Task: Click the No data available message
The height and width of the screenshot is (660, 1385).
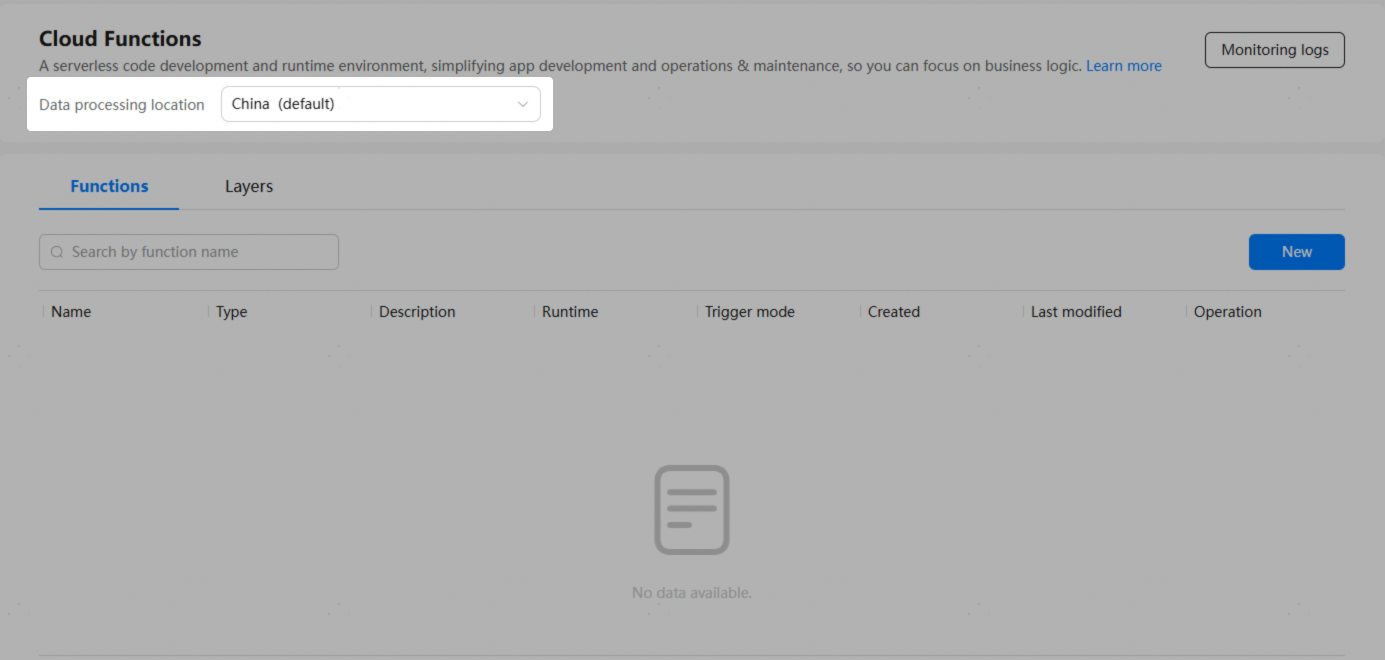Action: (692, 593)
